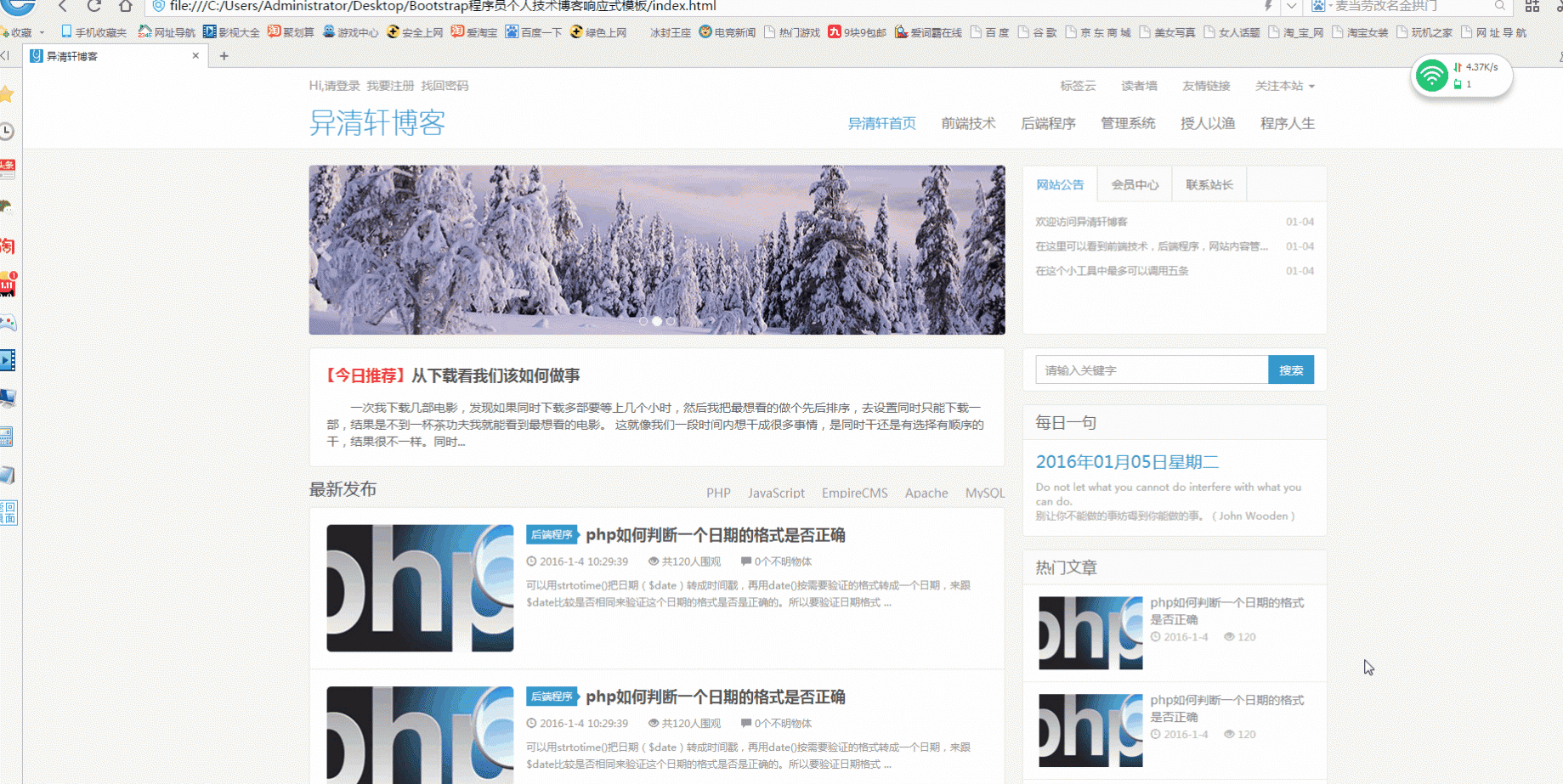Image resolution: width=1563 pixels, height=784 pixels.
Task: Open the 前端技术 navigation link
Action: pyautogui.click(x=968, y=123)
